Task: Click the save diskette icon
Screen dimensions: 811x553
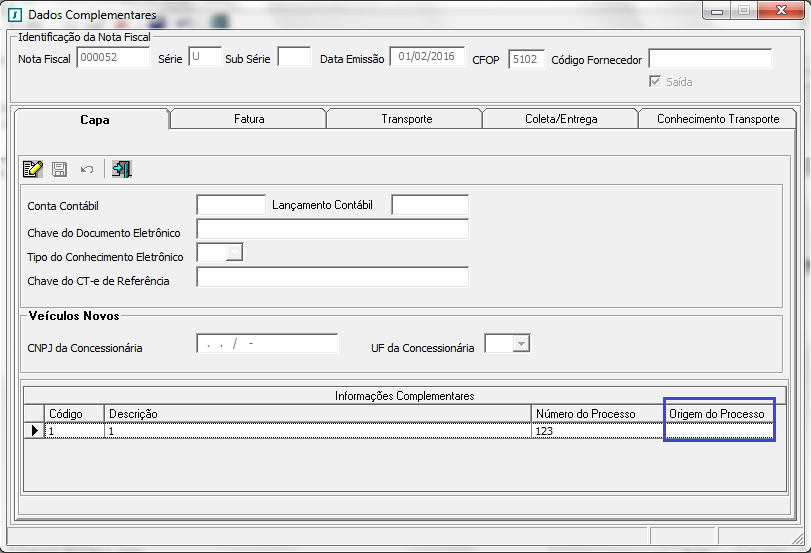Action: (x=60, y=169)
